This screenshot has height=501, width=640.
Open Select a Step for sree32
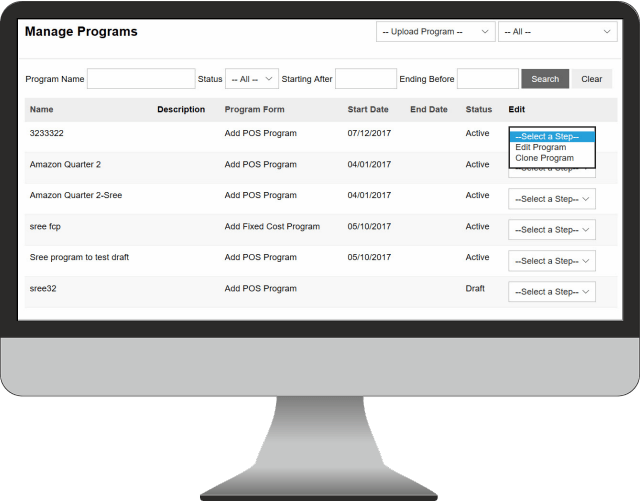(552, 292)
